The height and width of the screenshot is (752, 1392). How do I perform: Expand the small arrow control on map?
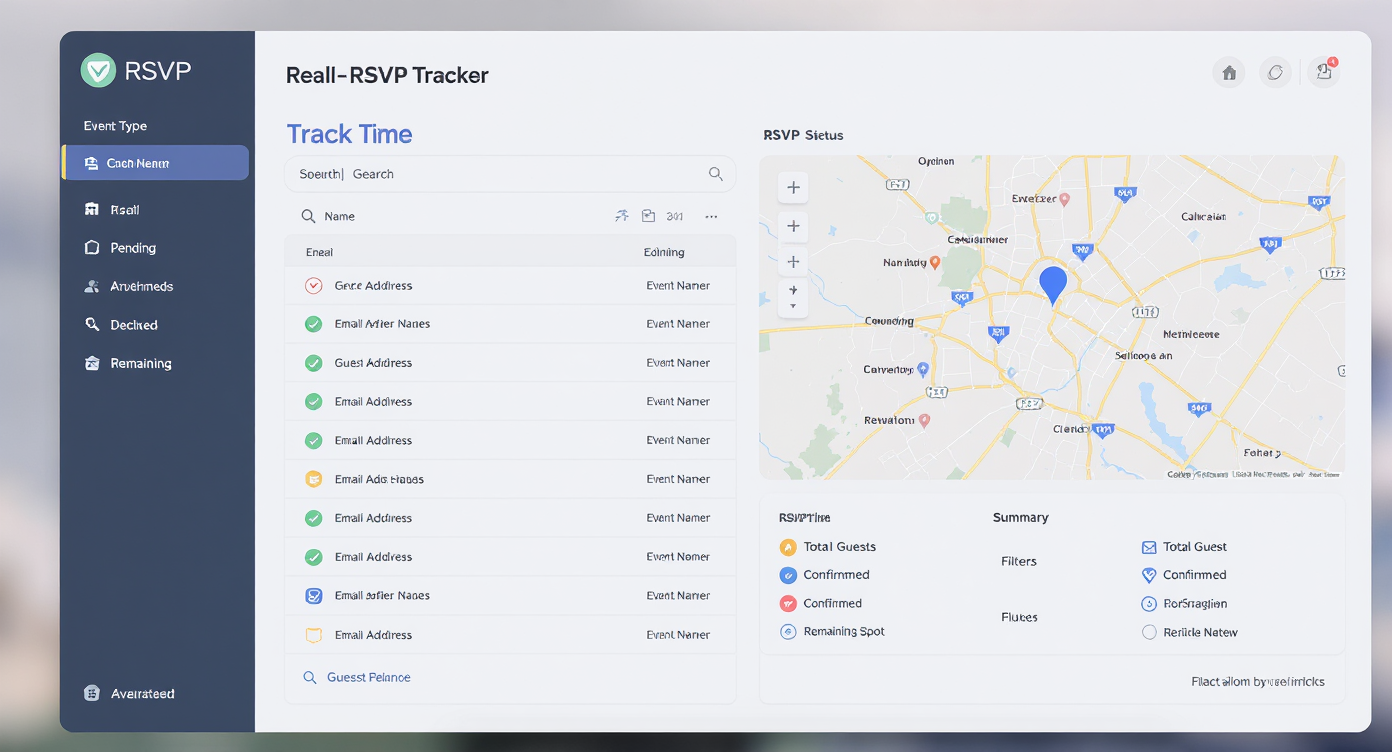tap(793, 297)
